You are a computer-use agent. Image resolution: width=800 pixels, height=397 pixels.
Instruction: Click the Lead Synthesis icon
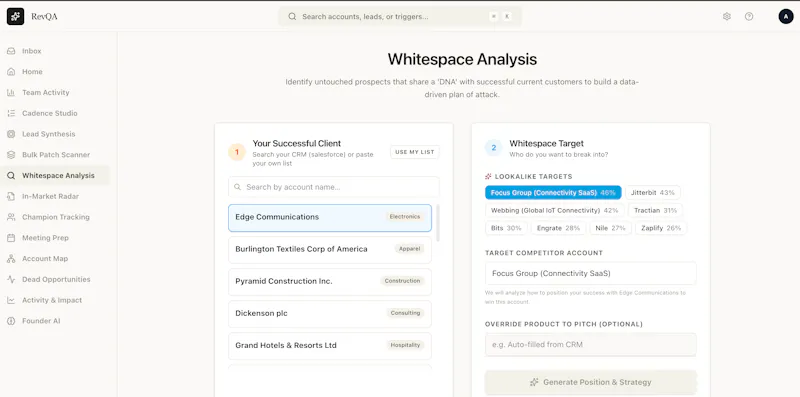point(11,134)
